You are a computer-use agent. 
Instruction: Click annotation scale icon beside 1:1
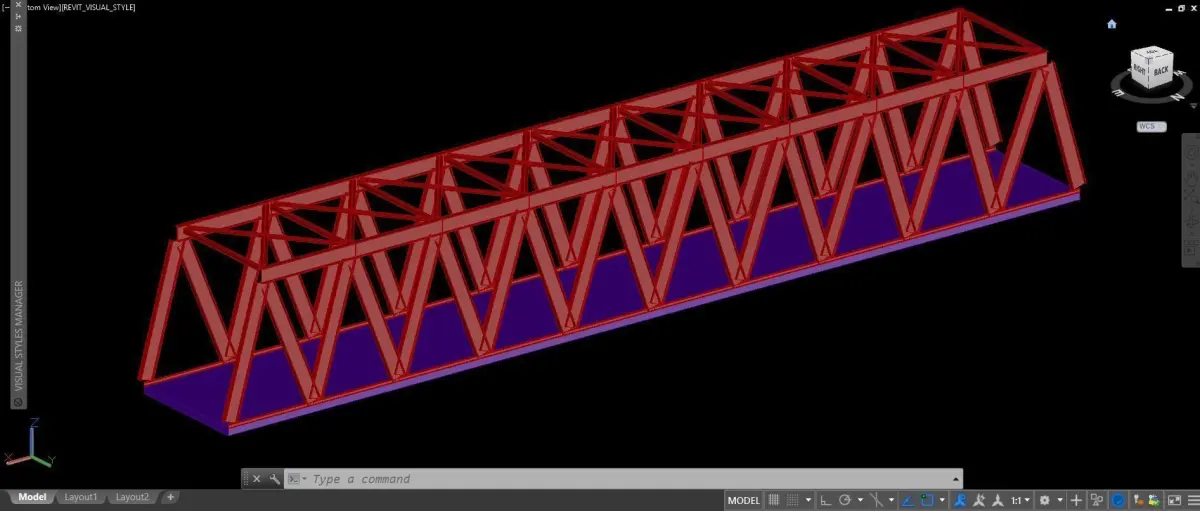pos(997,500)
